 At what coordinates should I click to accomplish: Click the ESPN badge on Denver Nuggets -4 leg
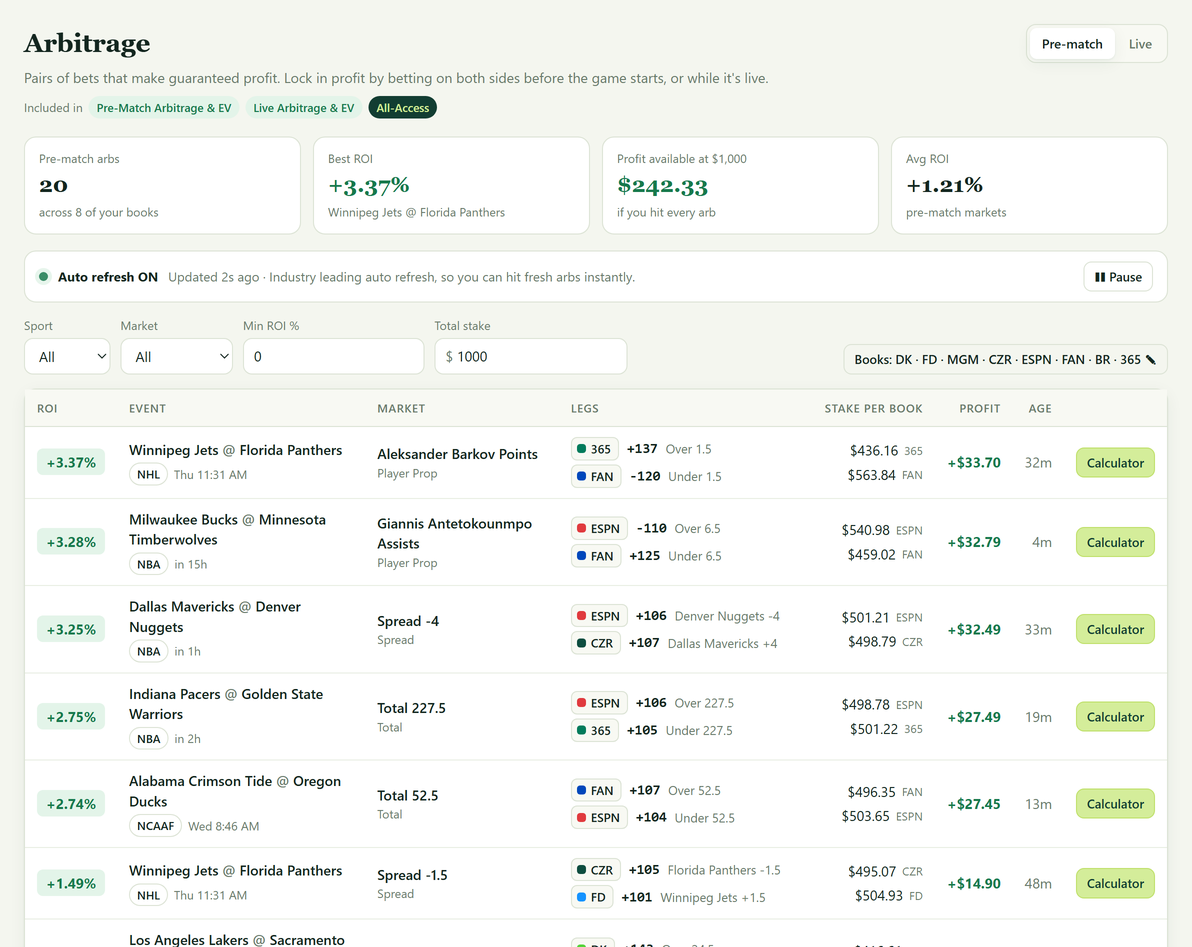pos(599,616)
